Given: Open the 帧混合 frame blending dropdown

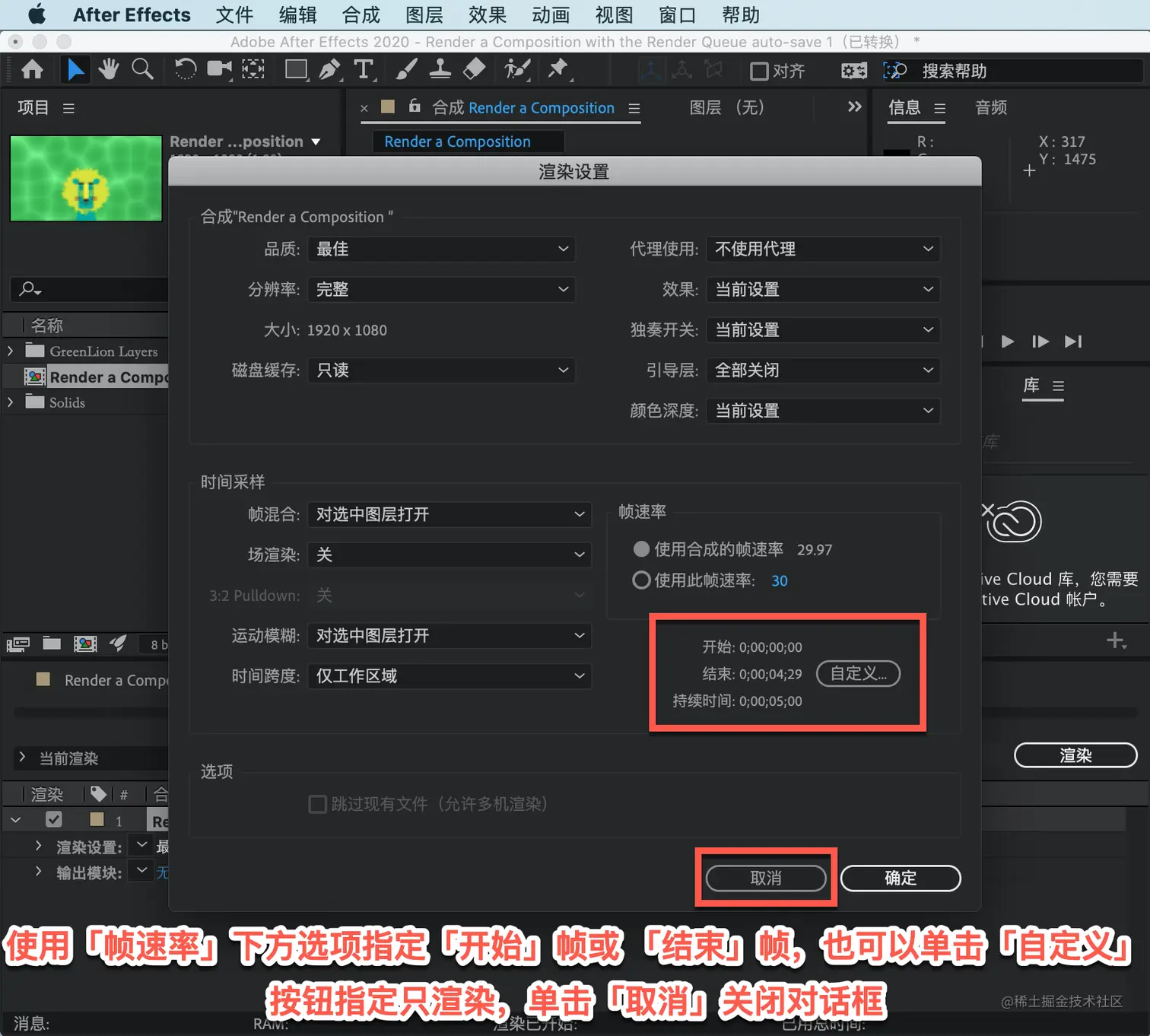Looking at the screenshot, I should coord(450,514).
